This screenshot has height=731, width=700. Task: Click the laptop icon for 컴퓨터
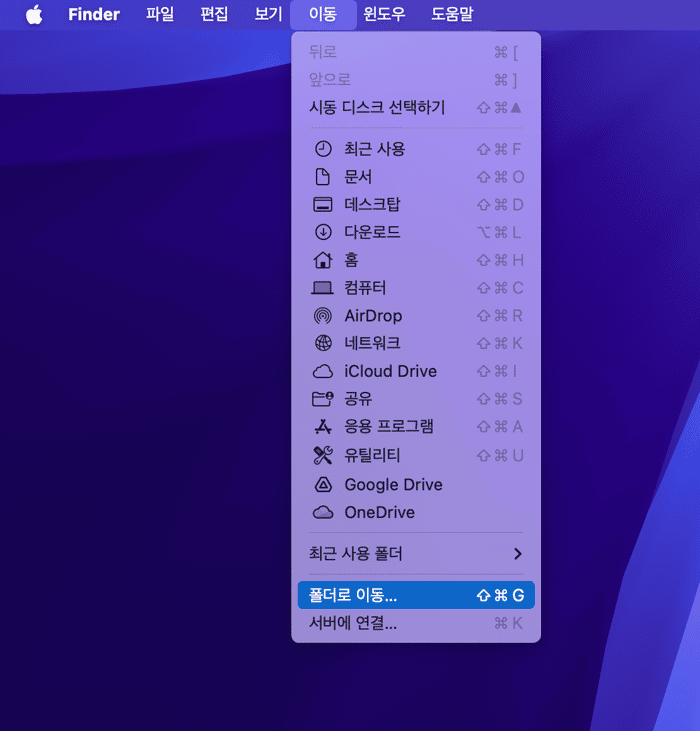click(x=322, y=288)
